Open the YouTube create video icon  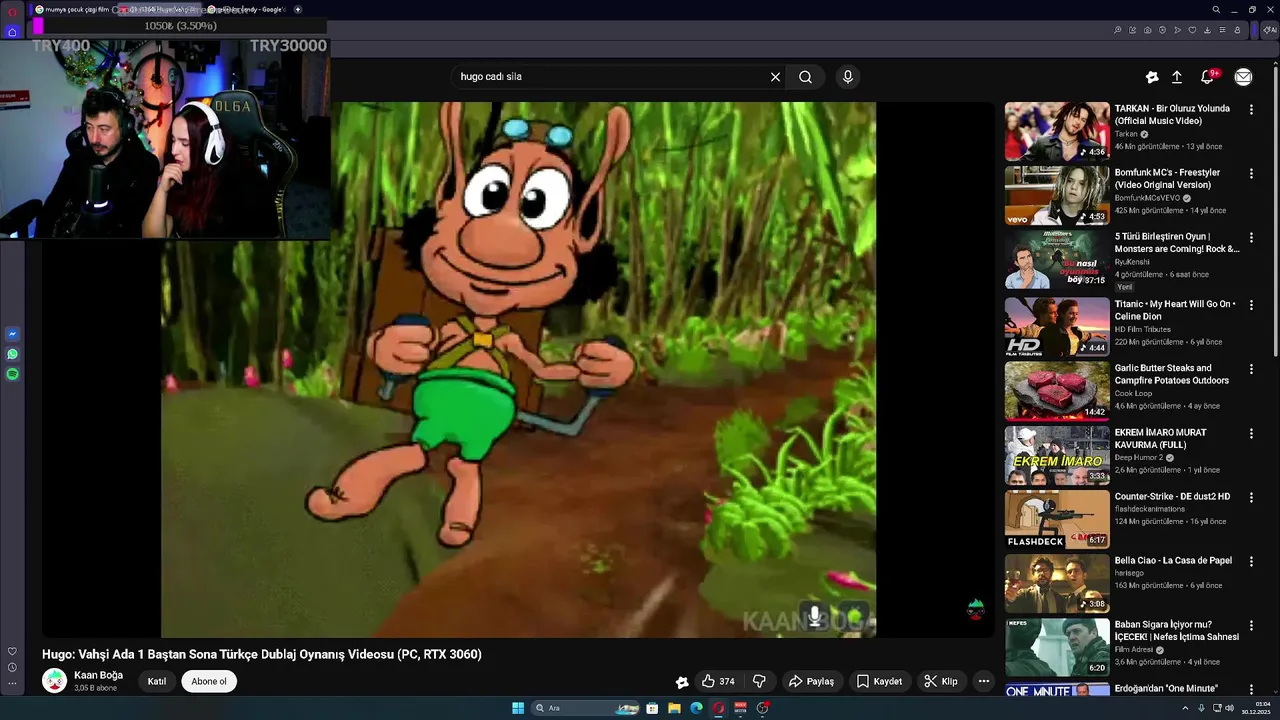pyautogui.click(x=1152, y=77)
